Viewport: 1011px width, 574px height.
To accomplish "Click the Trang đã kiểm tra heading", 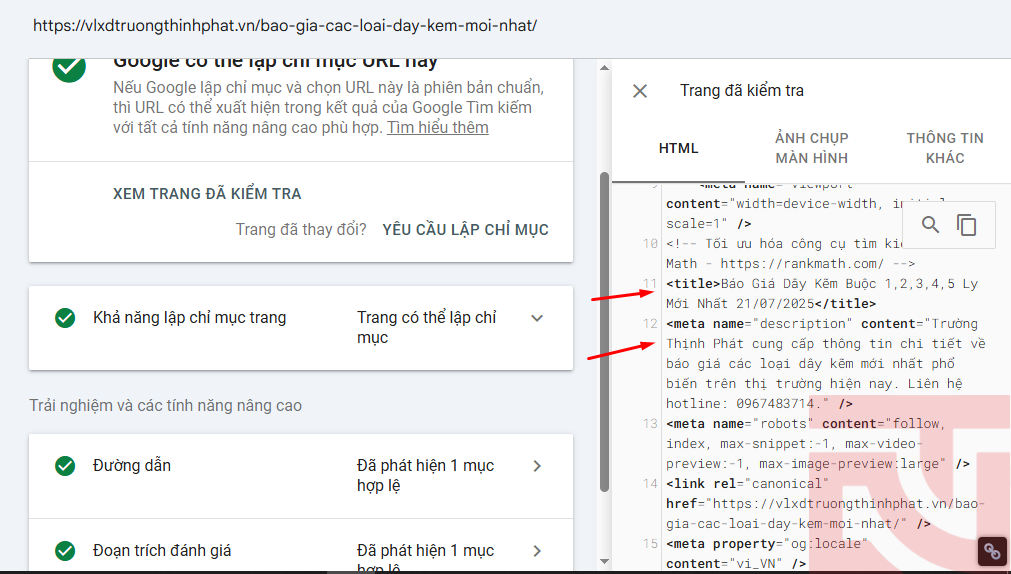I will (x=741, y=91).
